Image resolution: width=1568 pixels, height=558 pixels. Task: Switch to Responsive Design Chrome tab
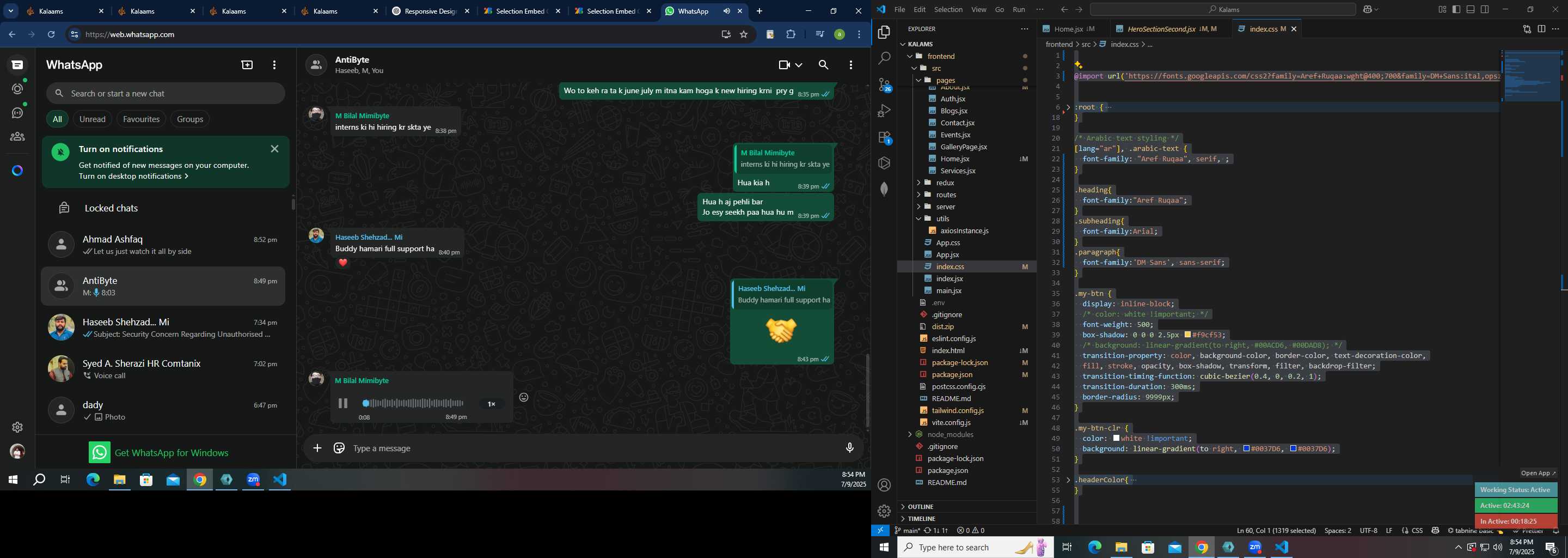[x=431, y=11]
